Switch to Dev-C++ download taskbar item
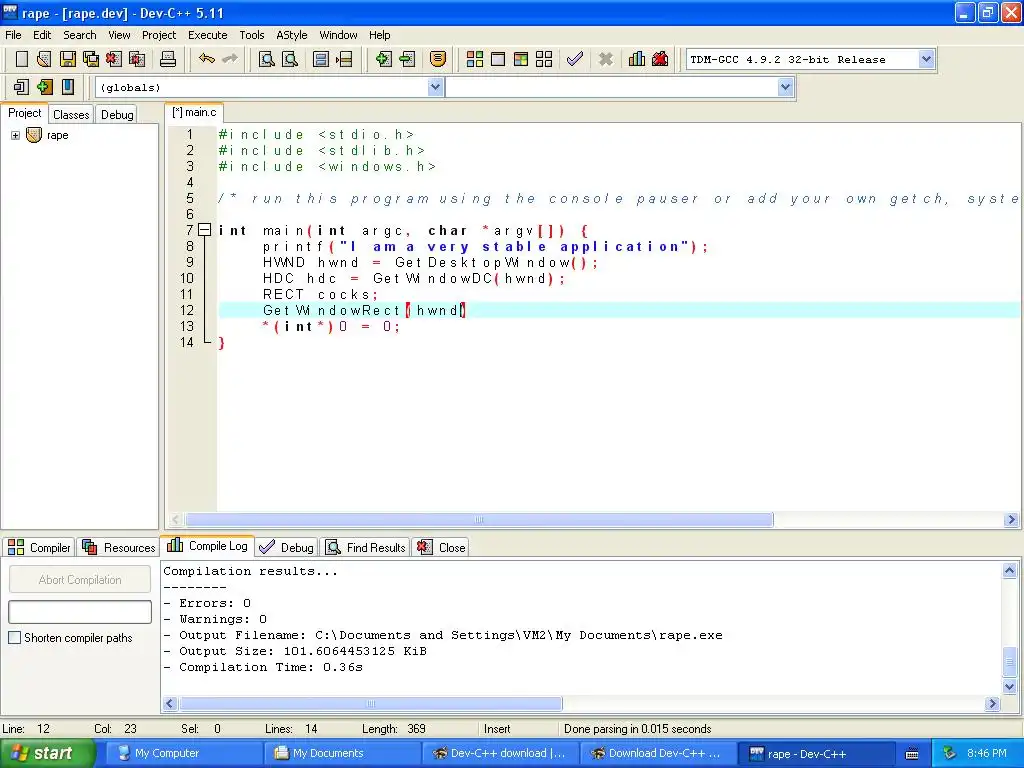Viewport: 1024px width, 768px height. (499, 753)
